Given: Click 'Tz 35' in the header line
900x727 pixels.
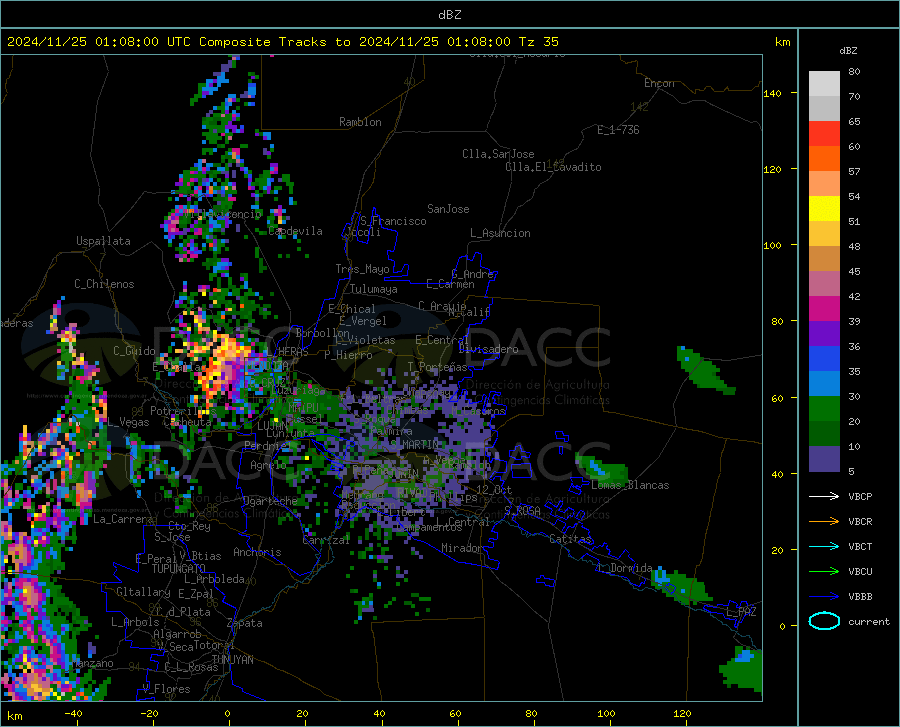Looking at the screenshot, I should tap(538, 42).
